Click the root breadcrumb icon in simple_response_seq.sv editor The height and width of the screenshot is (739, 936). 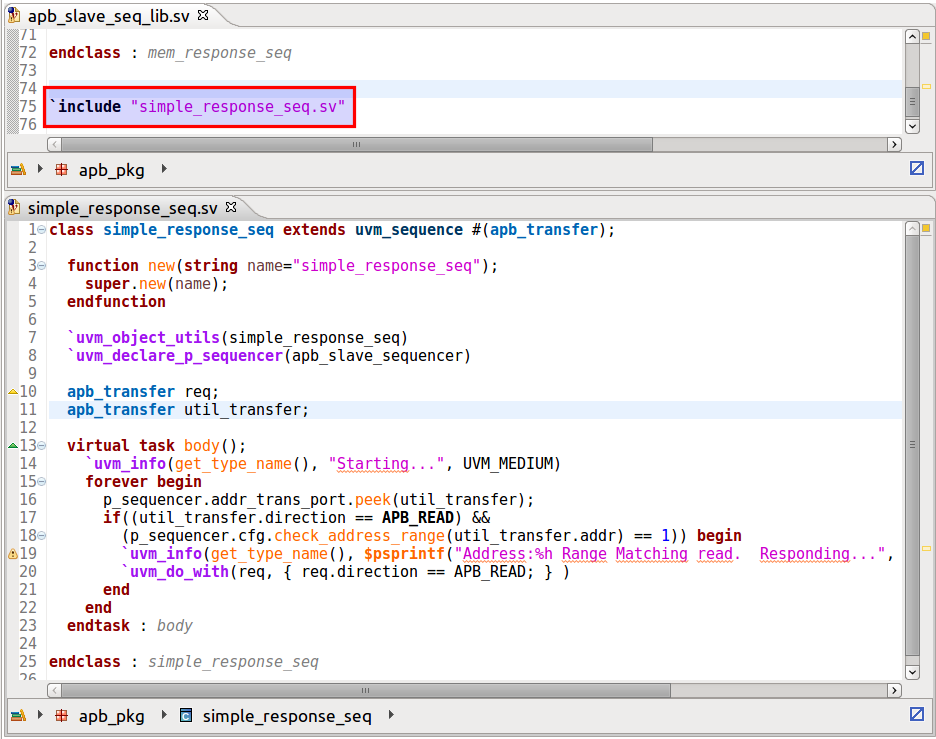click(x=18, y=716)
